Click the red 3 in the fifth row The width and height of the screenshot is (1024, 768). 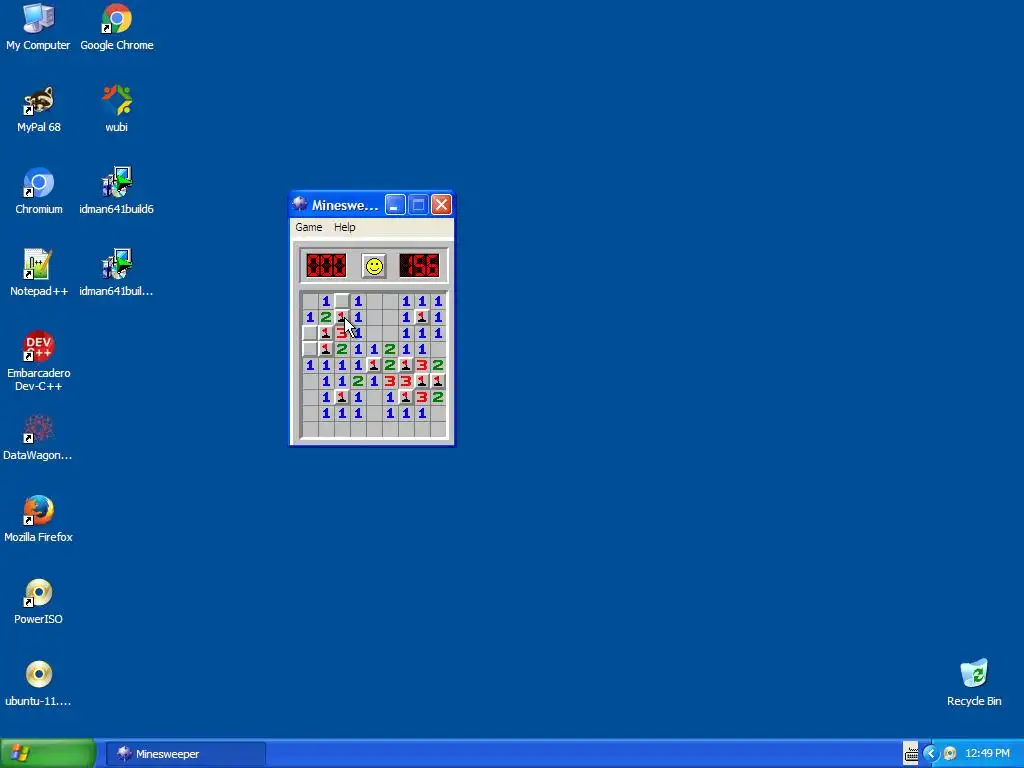click(422, 365)
